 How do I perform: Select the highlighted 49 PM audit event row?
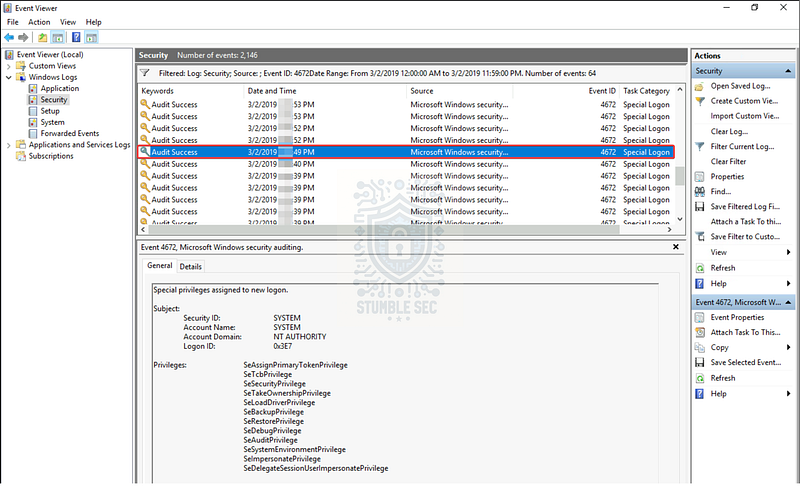(x=406, y=152)
